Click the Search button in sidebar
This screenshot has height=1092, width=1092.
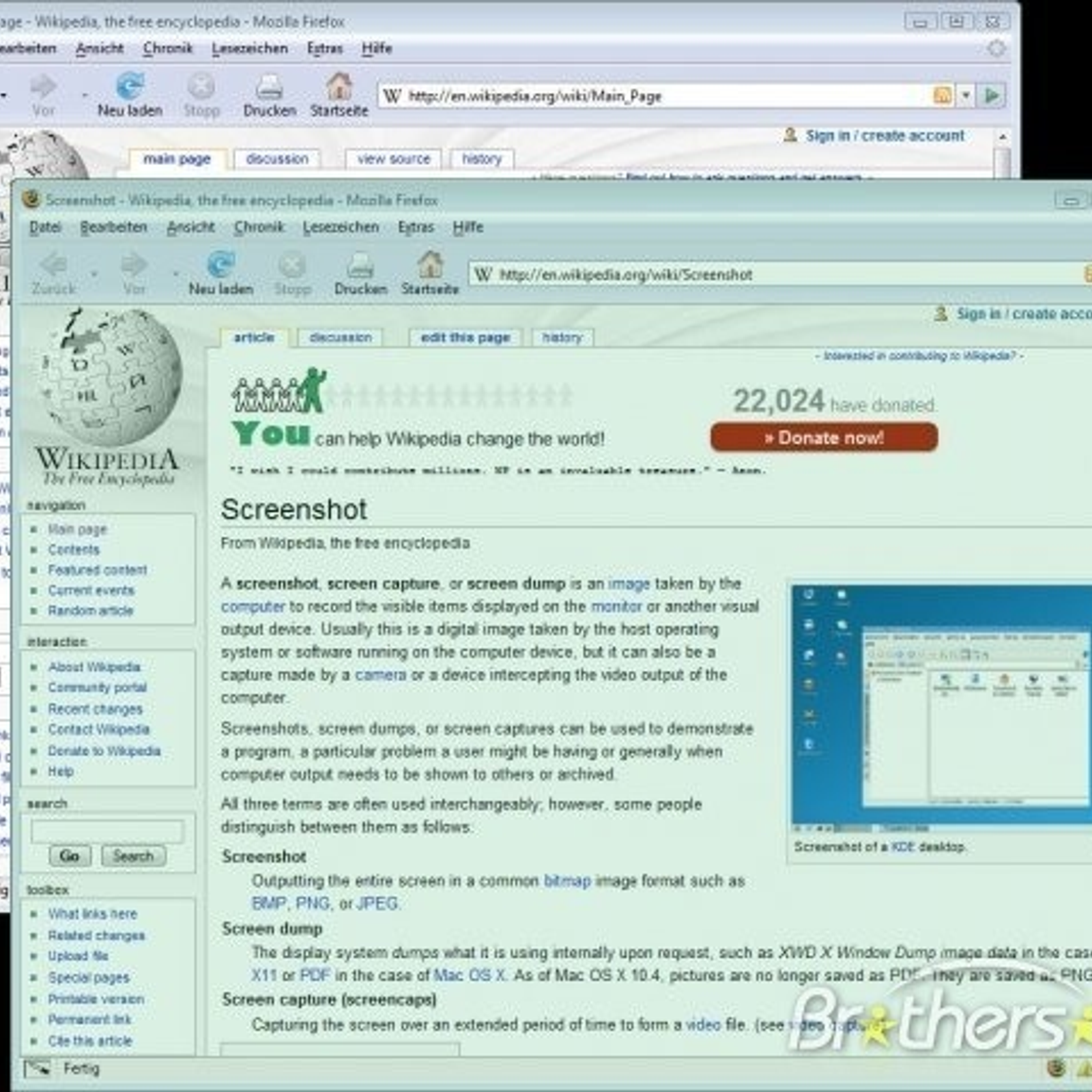pyautogui.click(x=133, y=855)
